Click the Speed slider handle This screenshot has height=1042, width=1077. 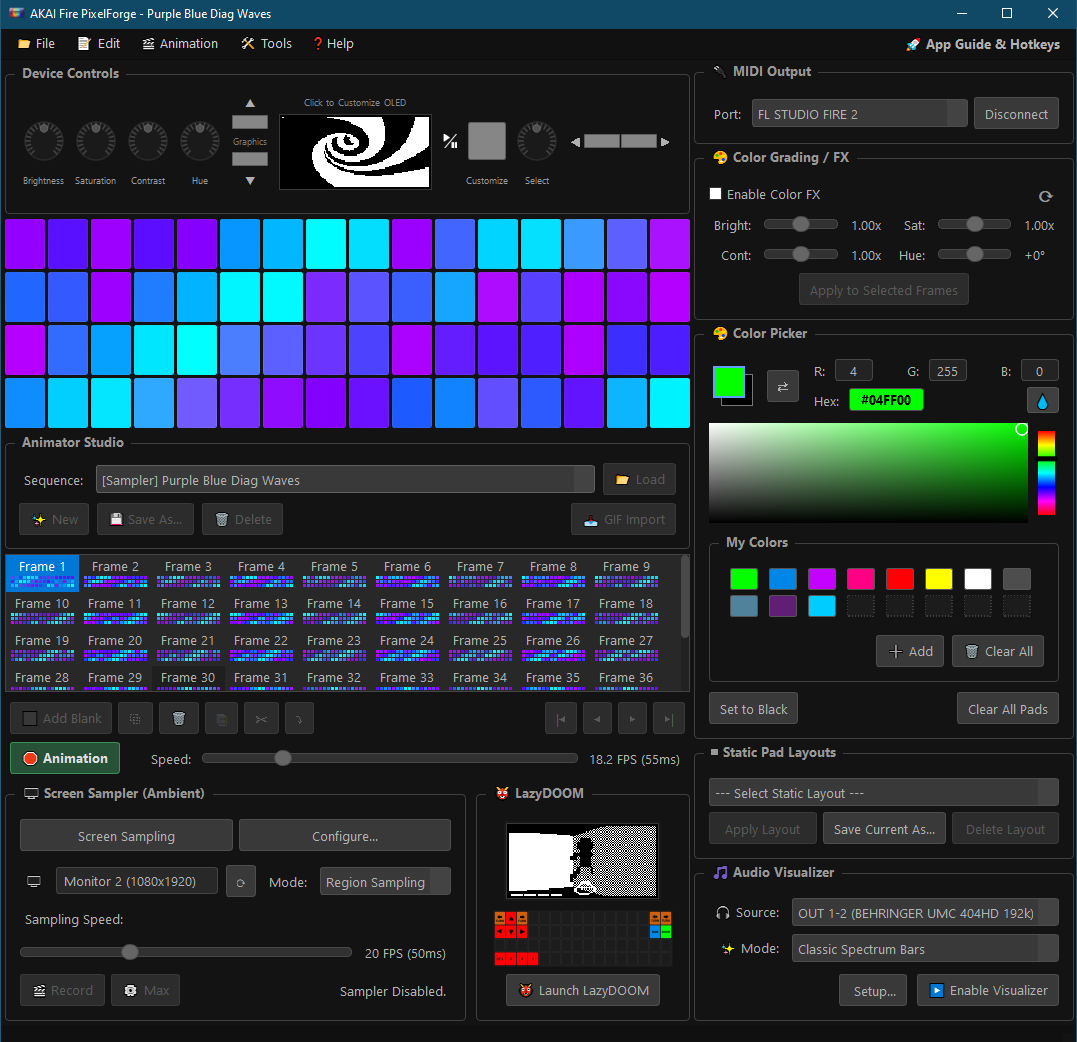282,758
